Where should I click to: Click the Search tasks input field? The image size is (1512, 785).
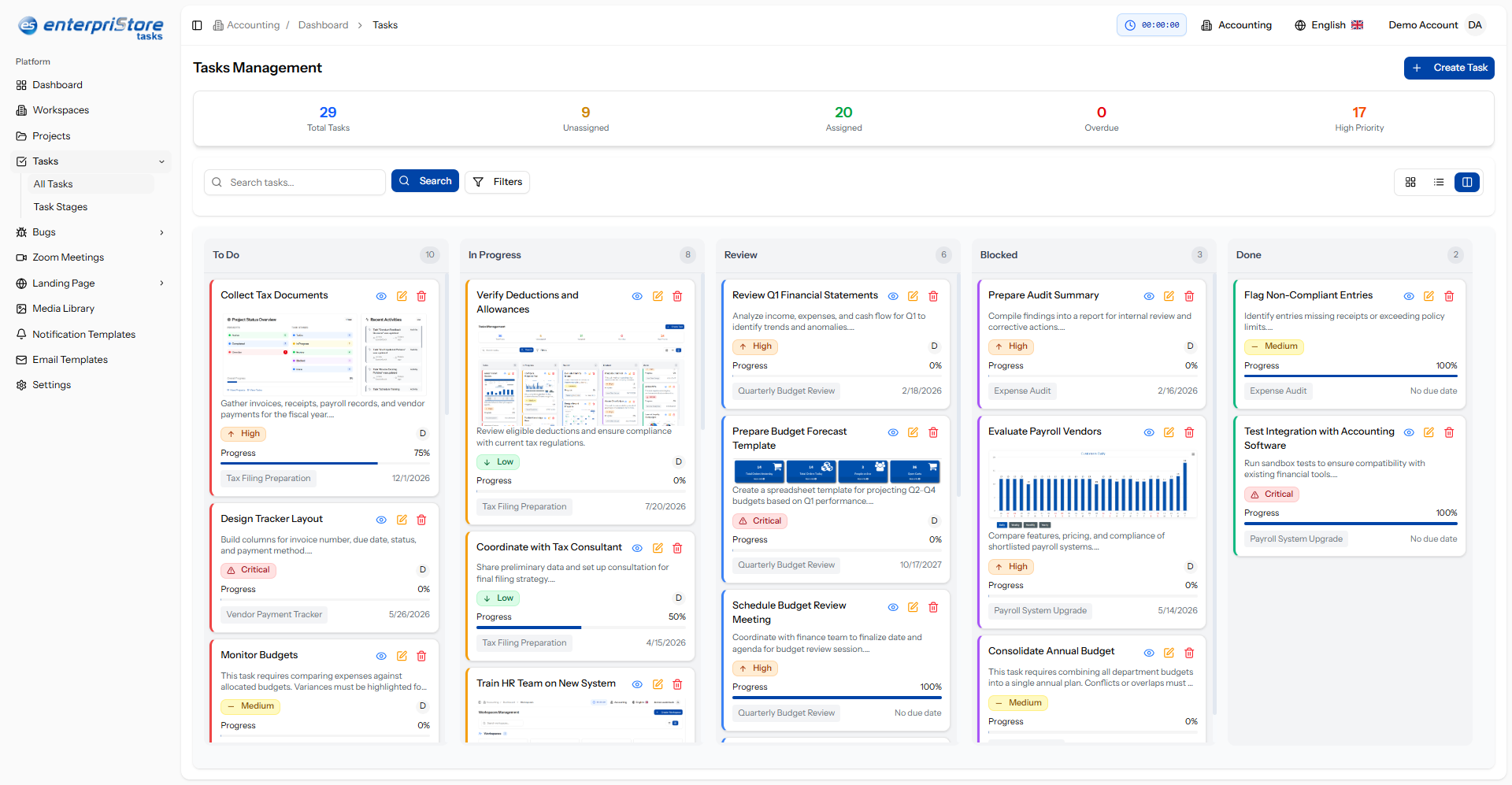303,182
